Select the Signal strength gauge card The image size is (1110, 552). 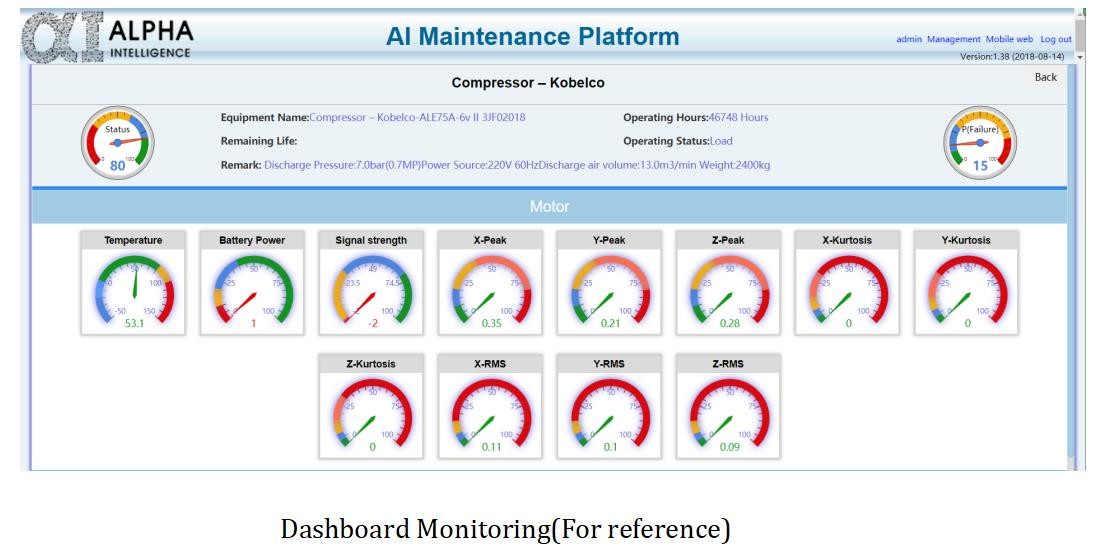(371, 282)
